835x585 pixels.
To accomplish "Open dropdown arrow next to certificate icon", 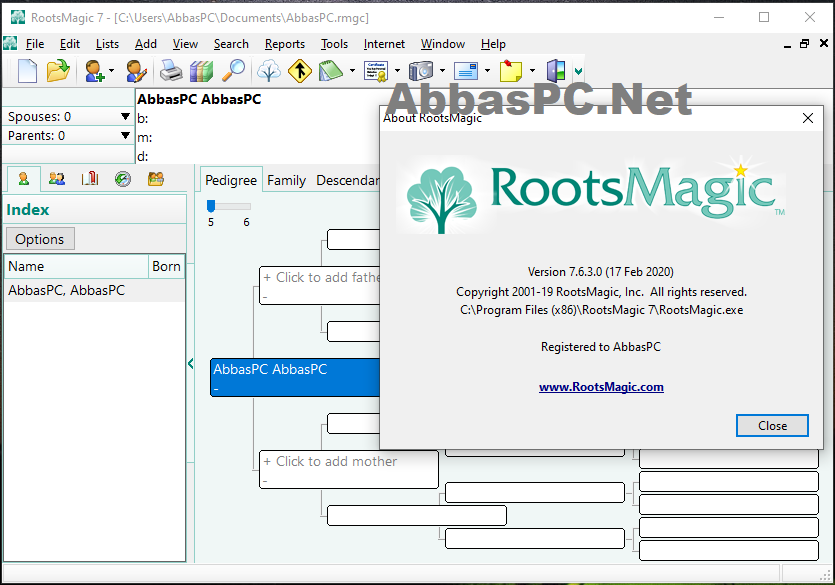I will [x=397, y=70].
